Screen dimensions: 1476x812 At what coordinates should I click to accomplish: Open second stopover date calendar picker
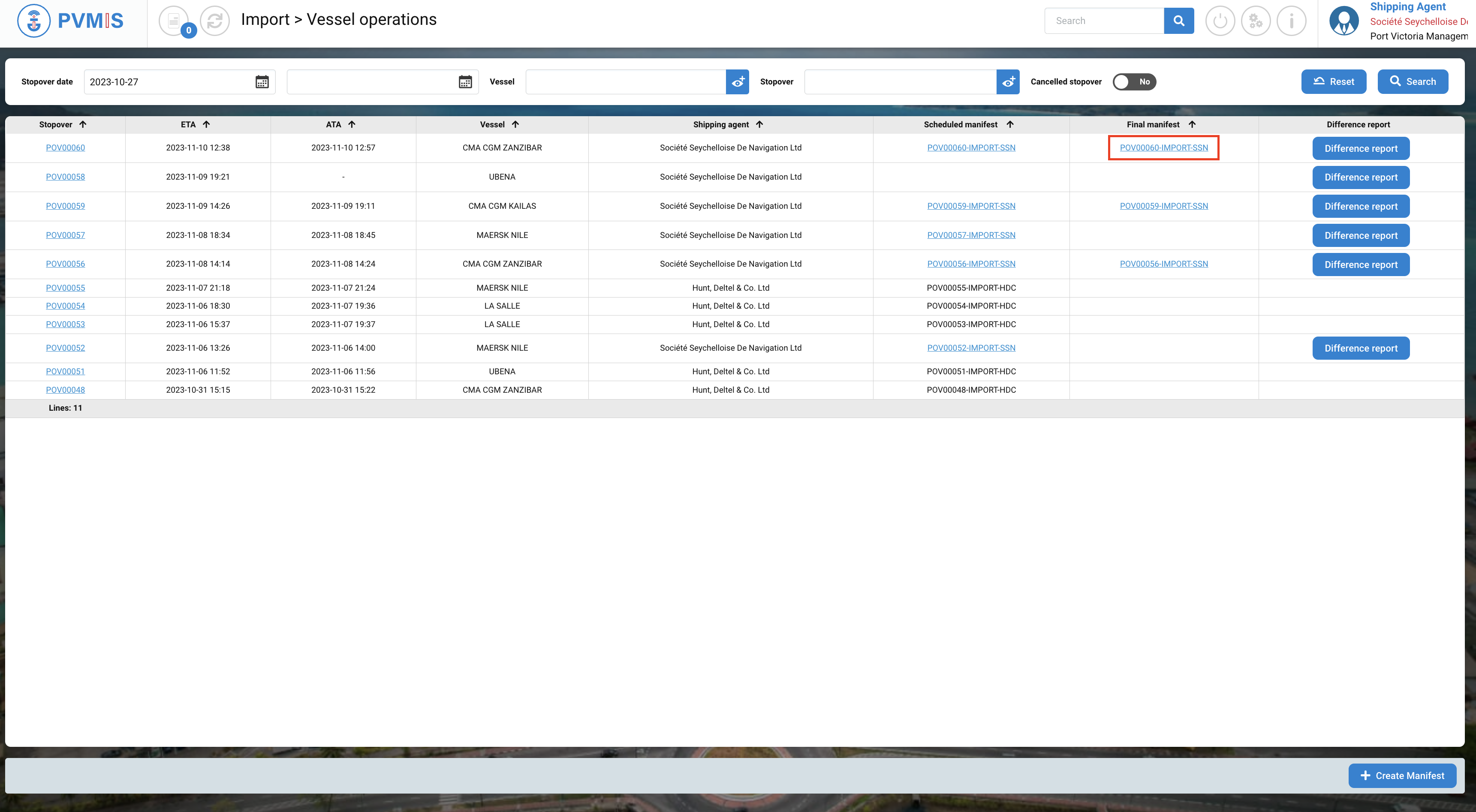(465, 82)
